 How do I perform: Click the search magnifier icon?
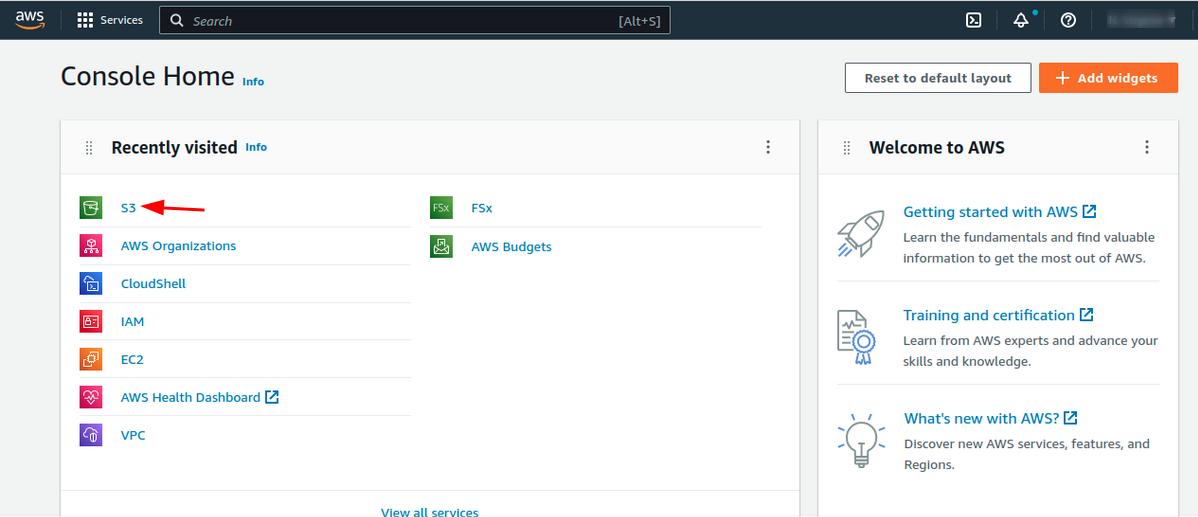176,21
